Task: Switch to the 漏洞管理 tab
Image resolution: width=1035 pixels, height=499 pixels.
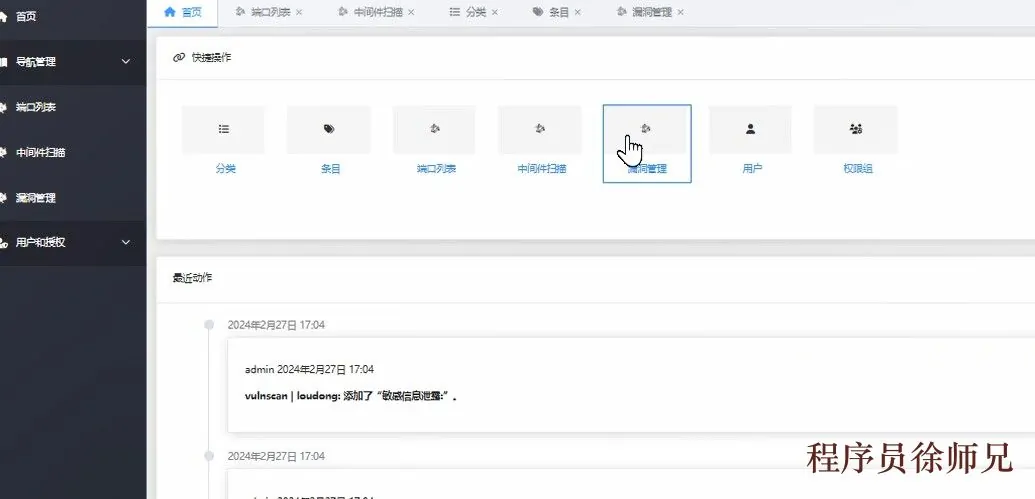Action: (650, 12)
